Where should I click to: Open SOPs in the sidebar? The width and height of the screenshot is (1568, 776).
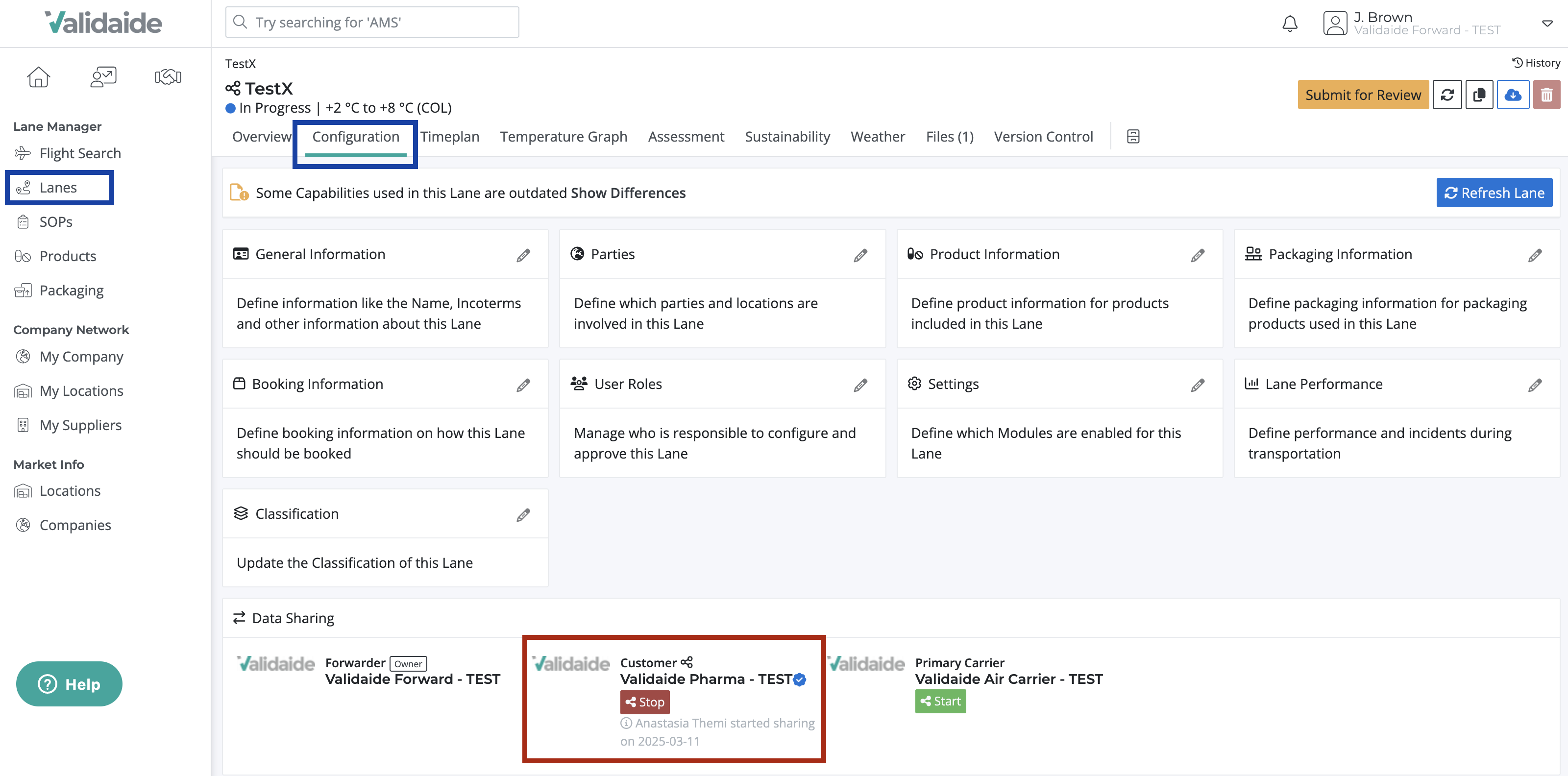(x=44, y=222)
